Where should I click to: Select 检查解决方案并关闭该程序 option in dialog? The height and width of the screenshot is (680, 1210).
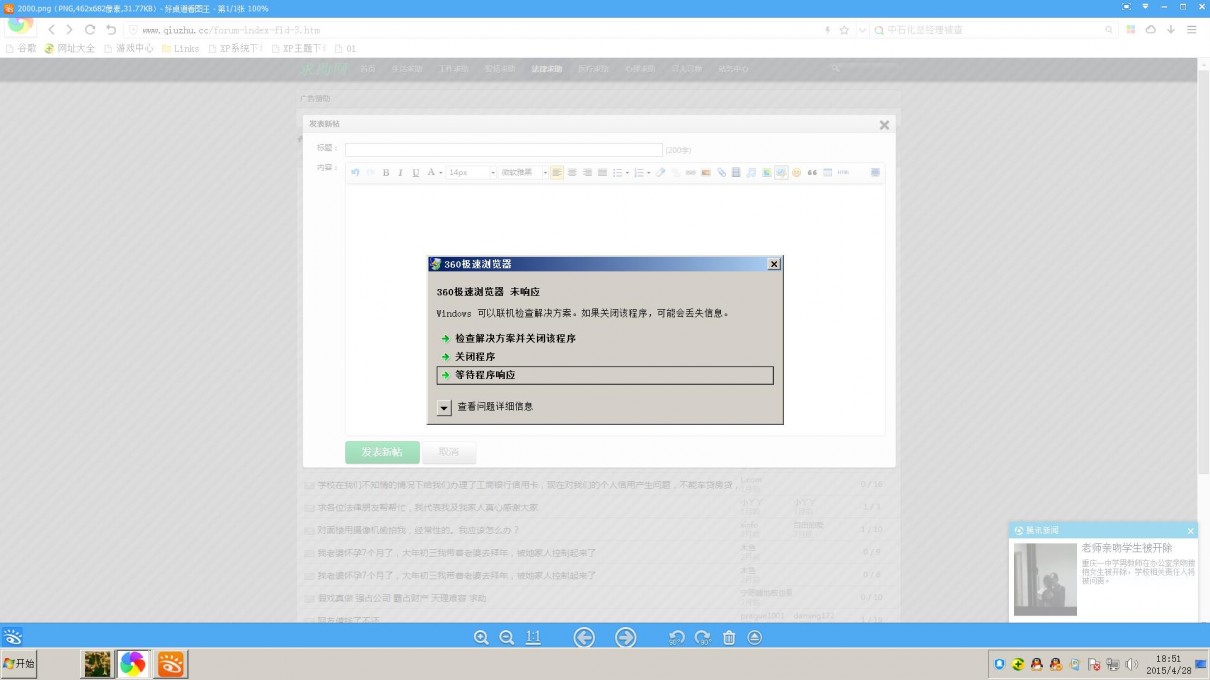point(515,339)
